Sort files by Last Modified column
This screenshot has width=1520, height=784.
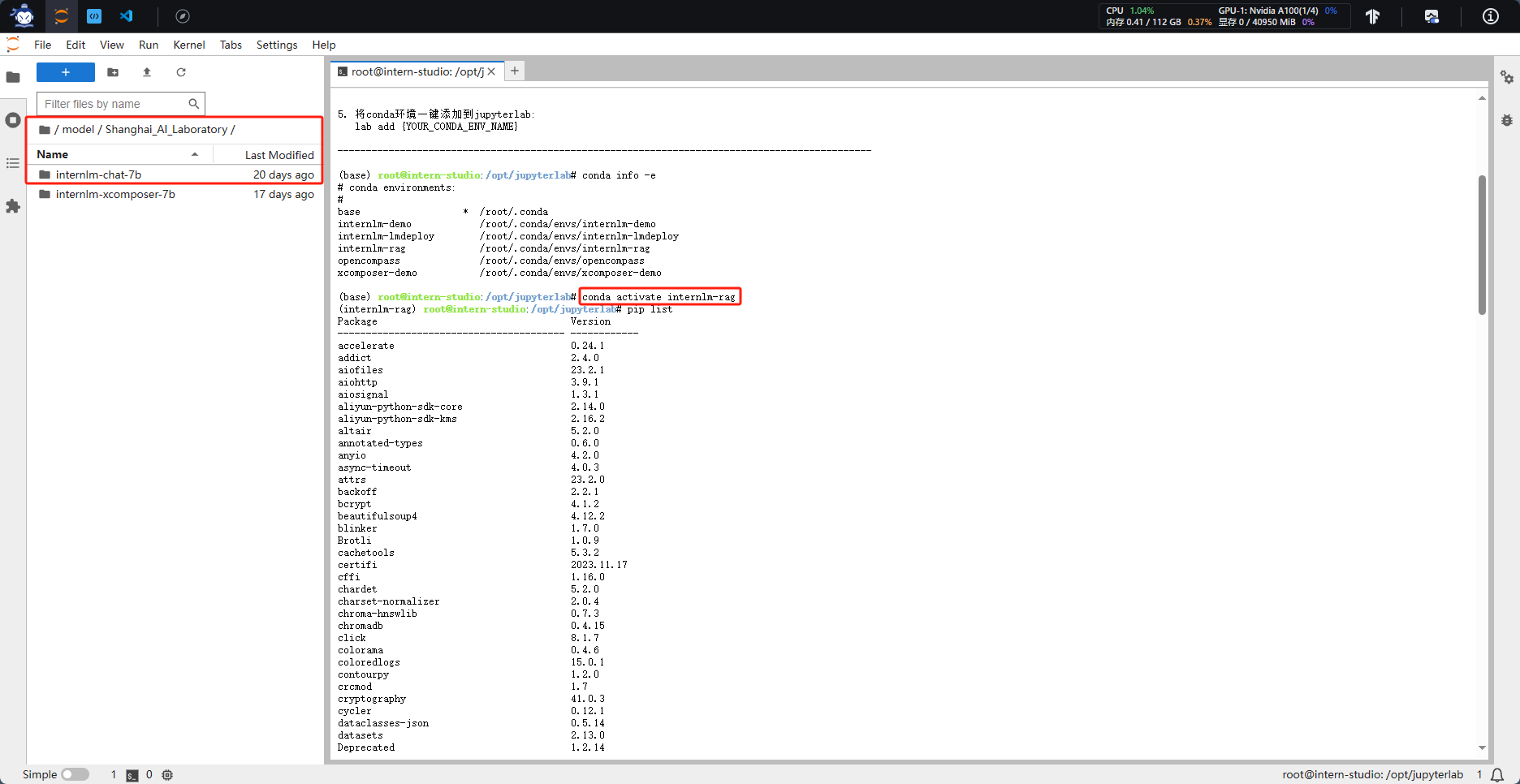pos(268,154)
